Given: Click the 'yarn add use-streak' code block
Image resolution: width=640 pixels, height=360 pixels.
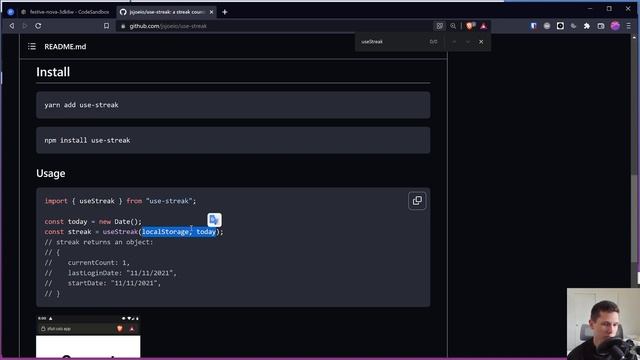Looking at the screenshot, I should (x=233, y=105).
